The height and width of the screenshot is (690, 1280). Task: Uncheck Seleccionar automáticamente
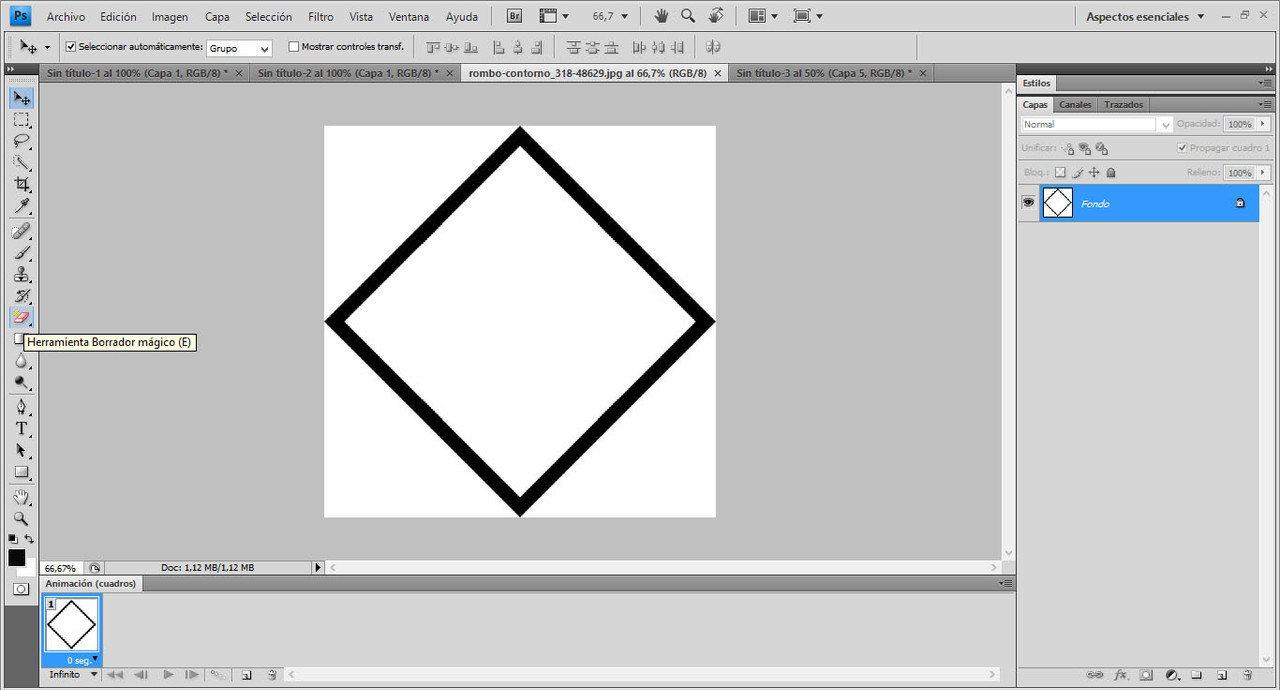click(71, 47)
